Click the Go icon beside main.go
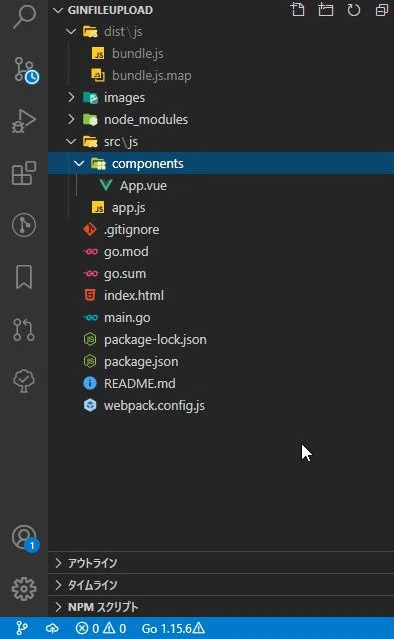Screen dimensions: 394x639 tap(90, 317)
